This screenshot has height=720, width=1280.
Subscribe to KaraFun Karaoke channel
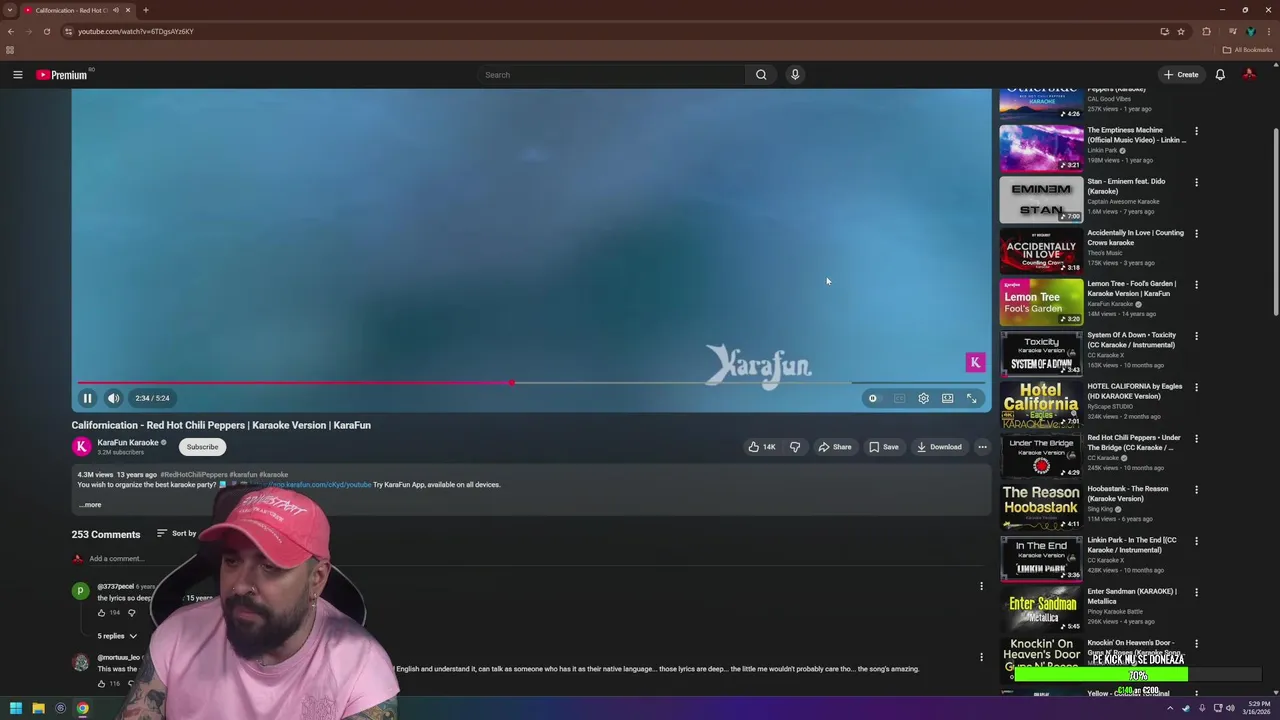tap(202, 447)
